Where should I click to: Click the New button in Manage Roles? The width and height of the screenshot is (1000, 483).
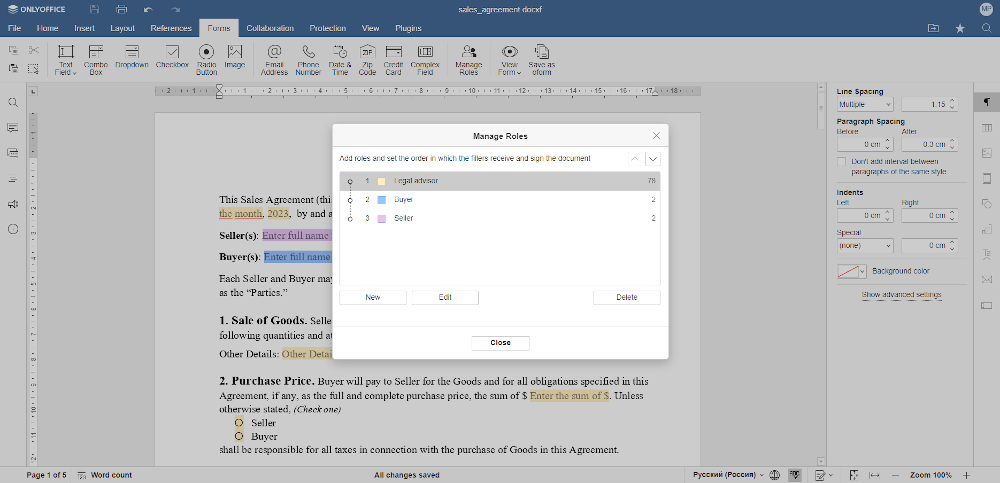tap(373, 297)
